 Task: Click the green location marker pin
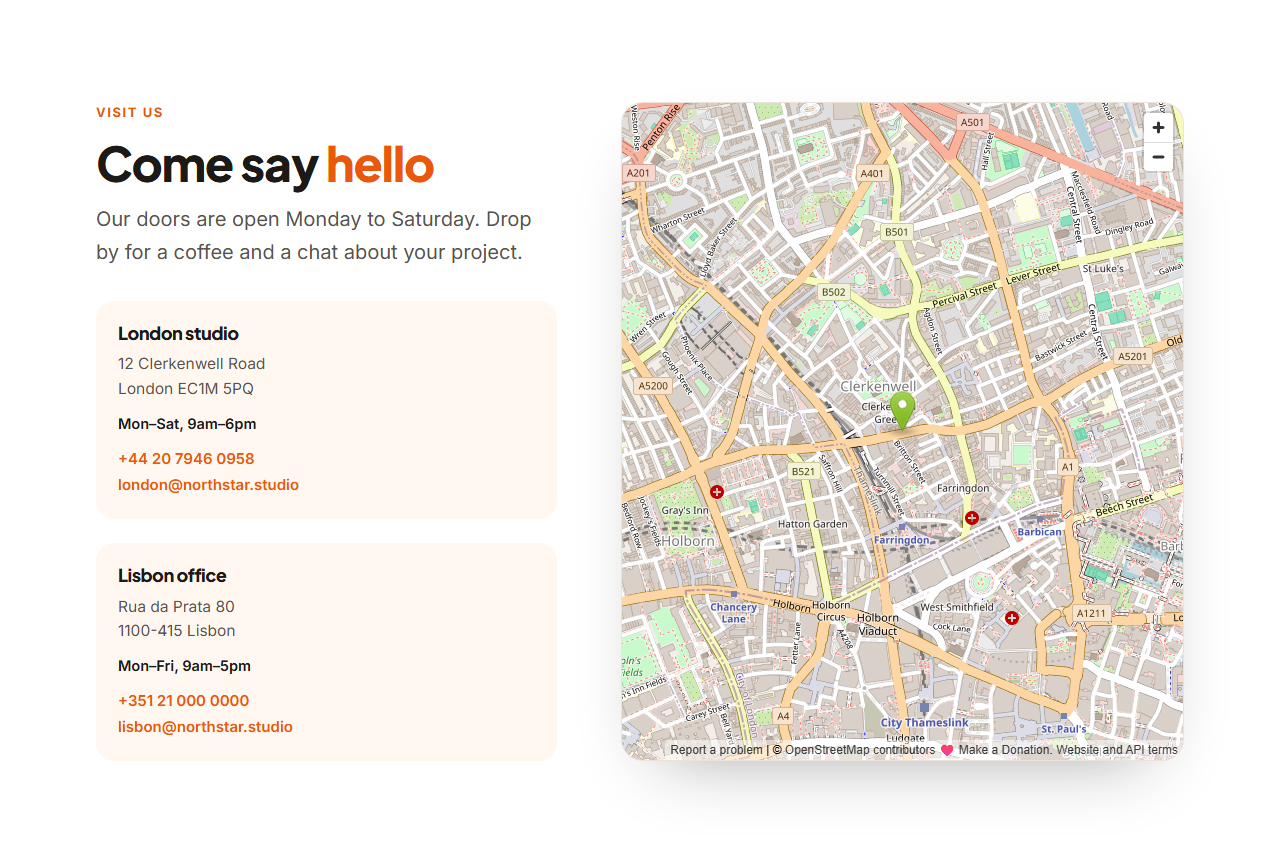(903, 411)
